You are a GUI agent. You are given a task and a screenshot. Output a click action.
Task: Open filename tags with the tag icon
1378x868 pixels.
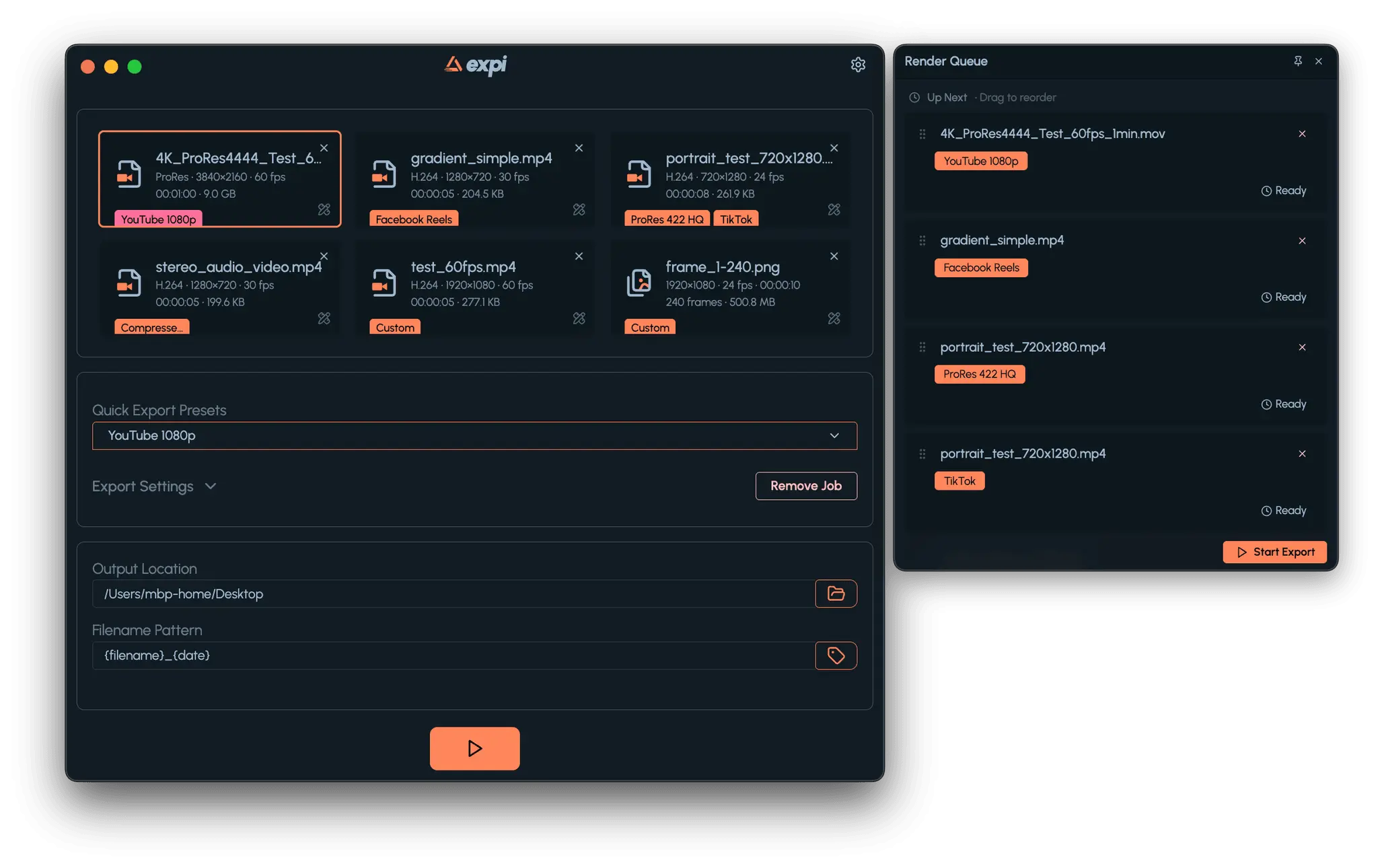click(x=836, y=655)
